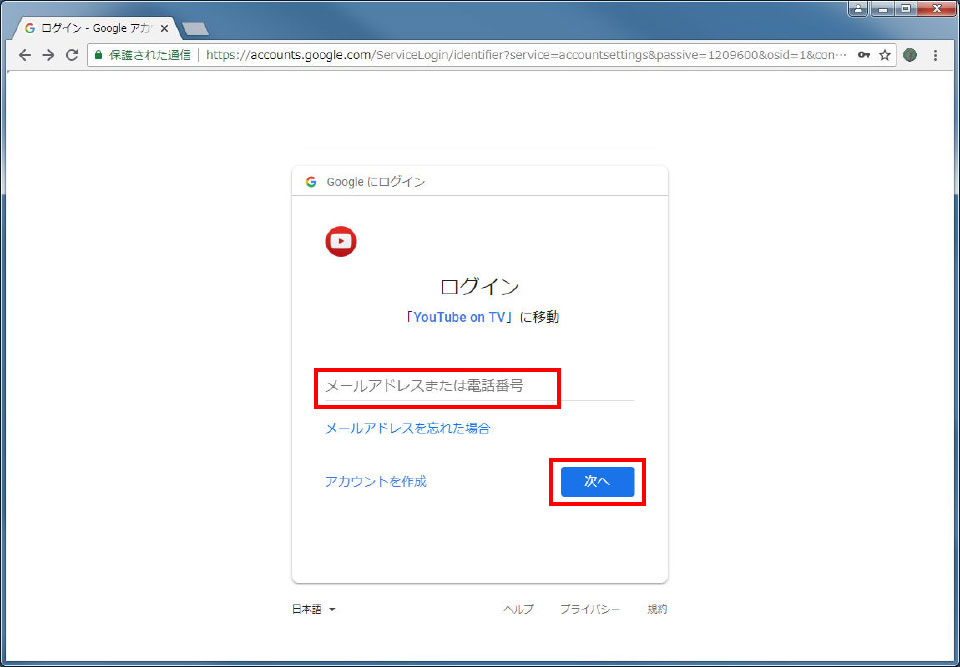Click the Google G logo in card header
This screenshot has width=960, height=667.
point(311,182)
